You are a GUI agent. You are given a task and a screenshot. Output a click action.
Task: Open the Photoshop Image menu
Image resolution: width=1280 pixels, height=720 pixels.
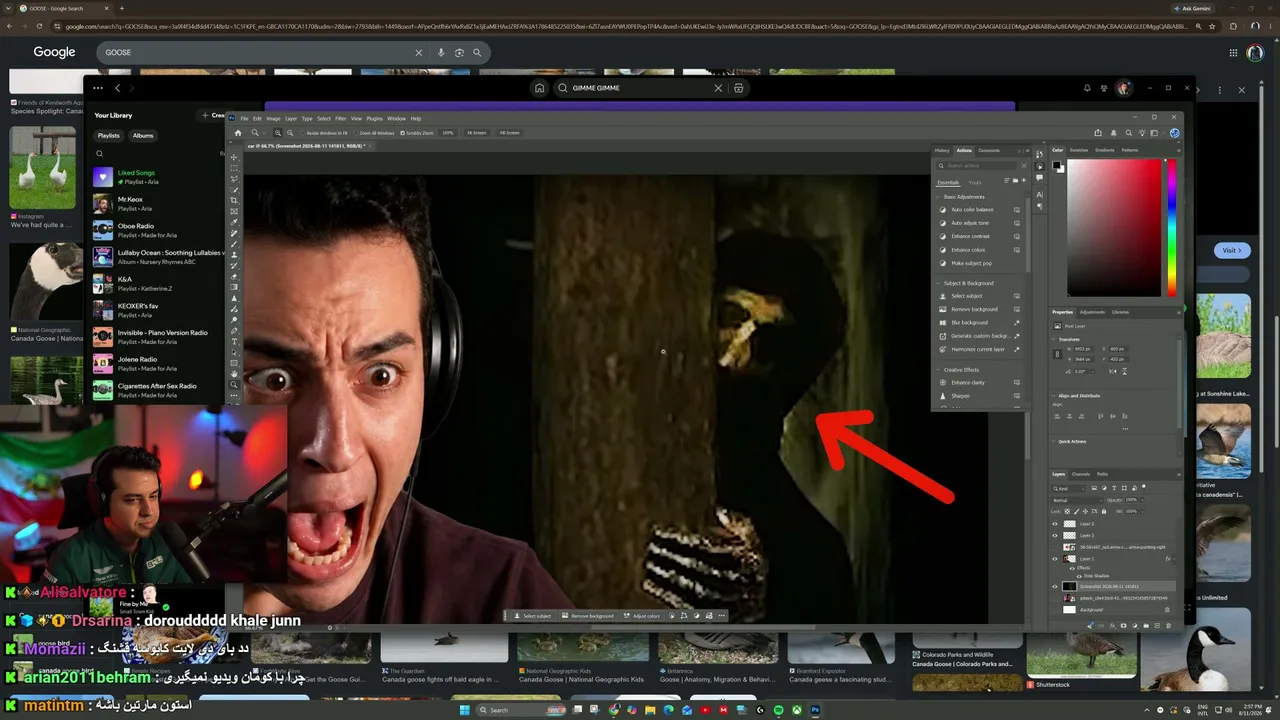[x=273, y=118]
